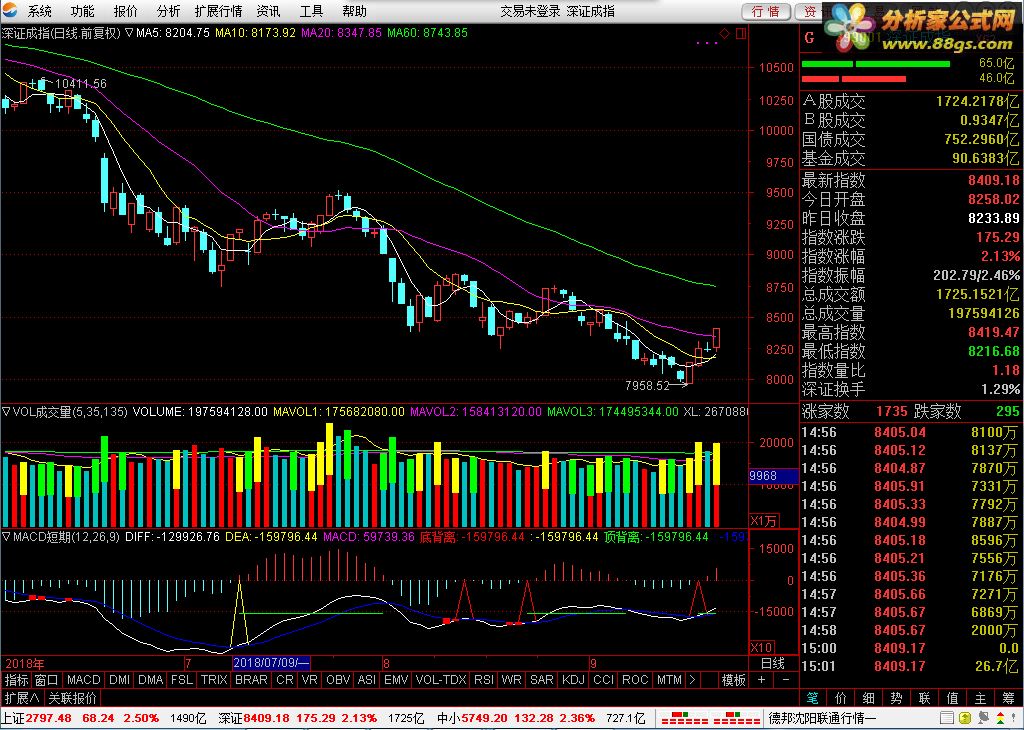Screen dimensions: 1024x730
Task: Switch to the OBV indicator tab
Action: coord(338,680)
